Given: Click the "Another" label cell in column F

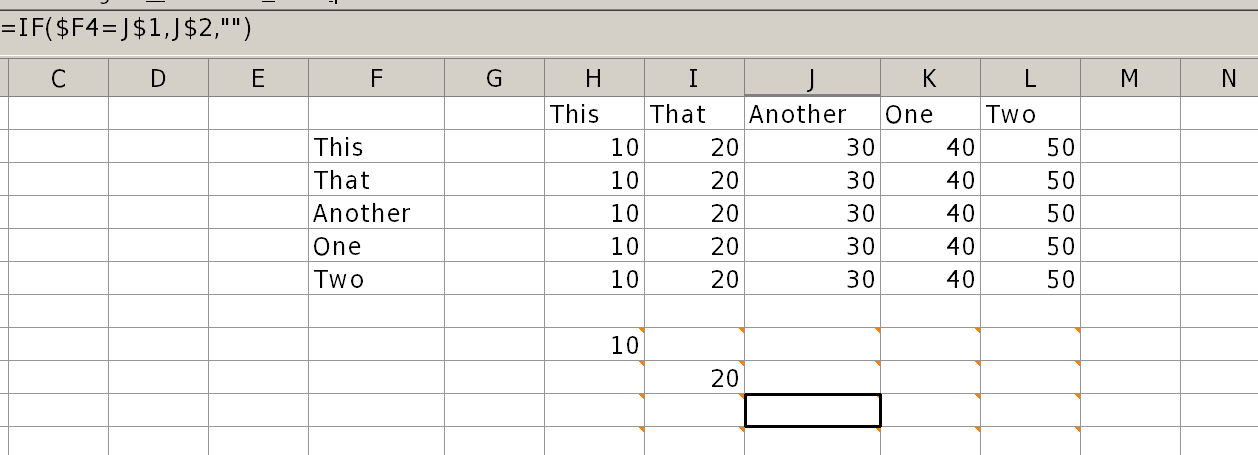Looking at the screenshot, I should [376, 213].
